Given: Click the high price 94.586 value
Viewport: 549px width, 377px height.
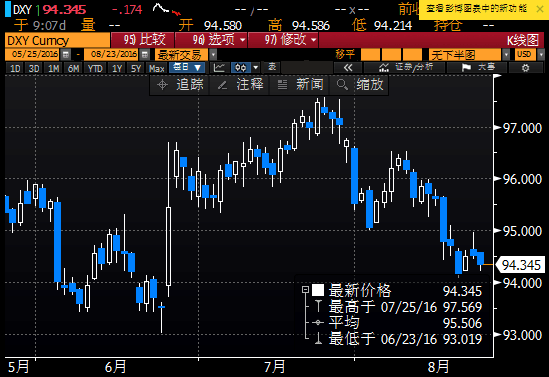Looking at the screenshot, I should [311, 25].
